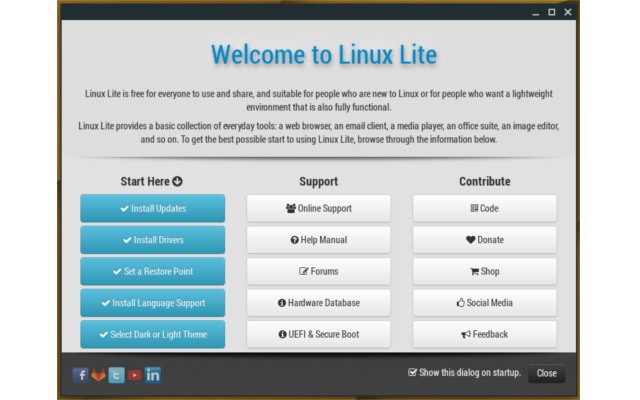
Task: Click the Donate button
Action: [484, 240]
